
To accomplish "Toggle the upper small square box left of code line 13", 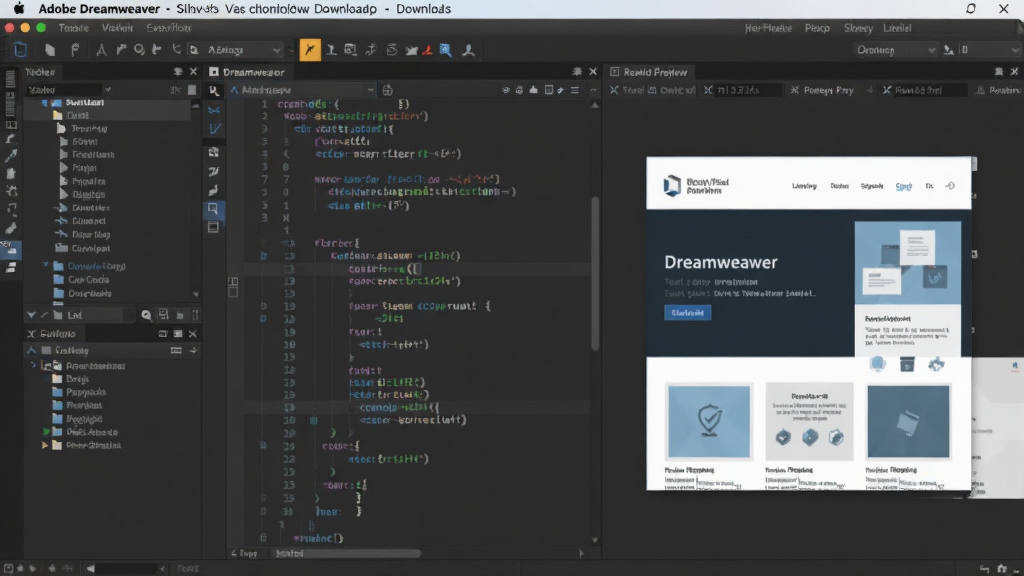I will [233, 281].
